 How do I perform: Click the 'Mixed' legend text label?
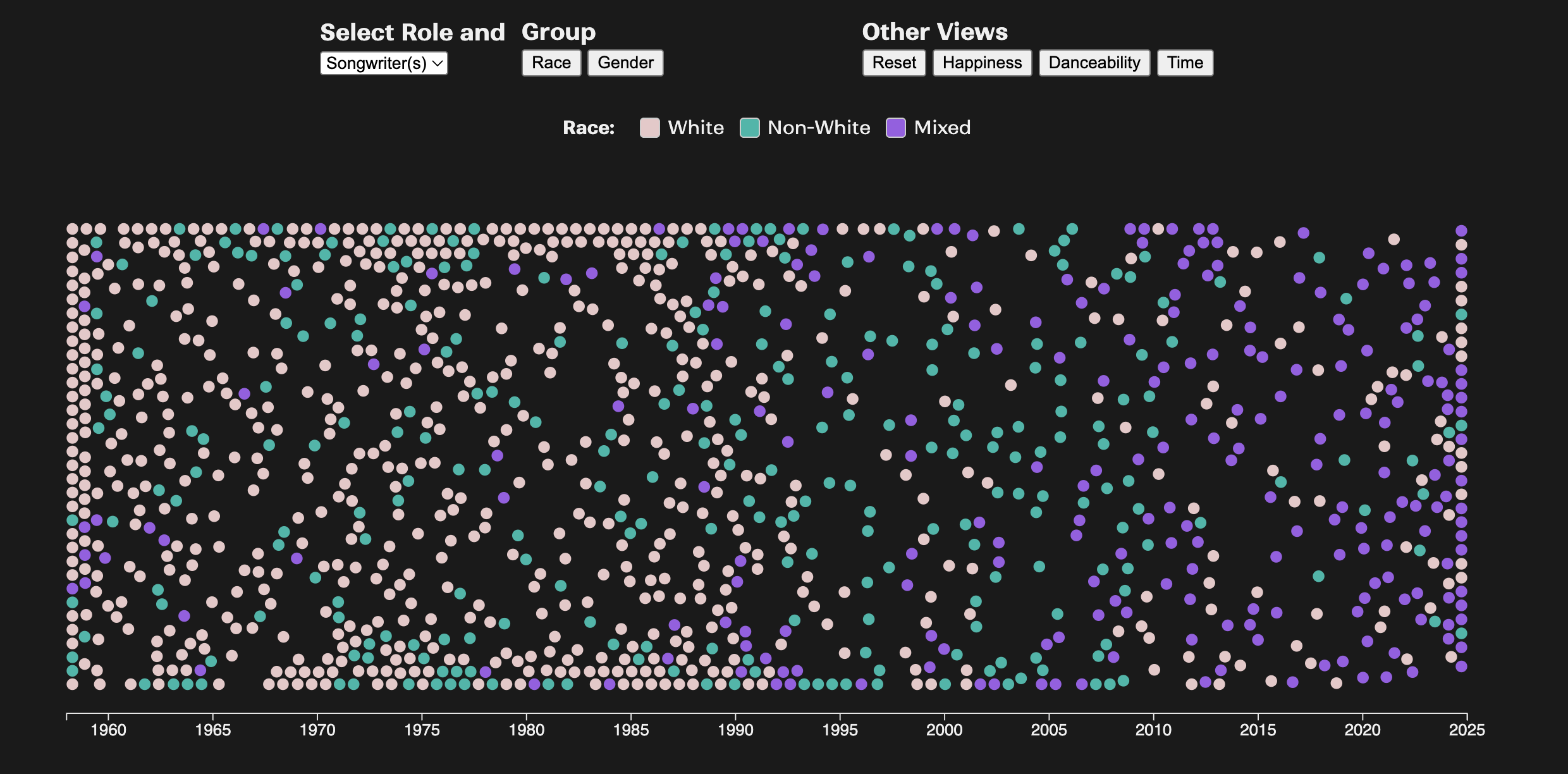(941, 128)
